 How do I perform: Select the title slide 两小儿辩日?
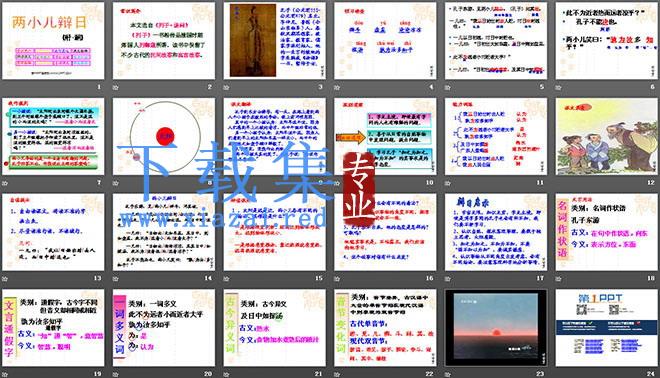click(x=53, y=41)
